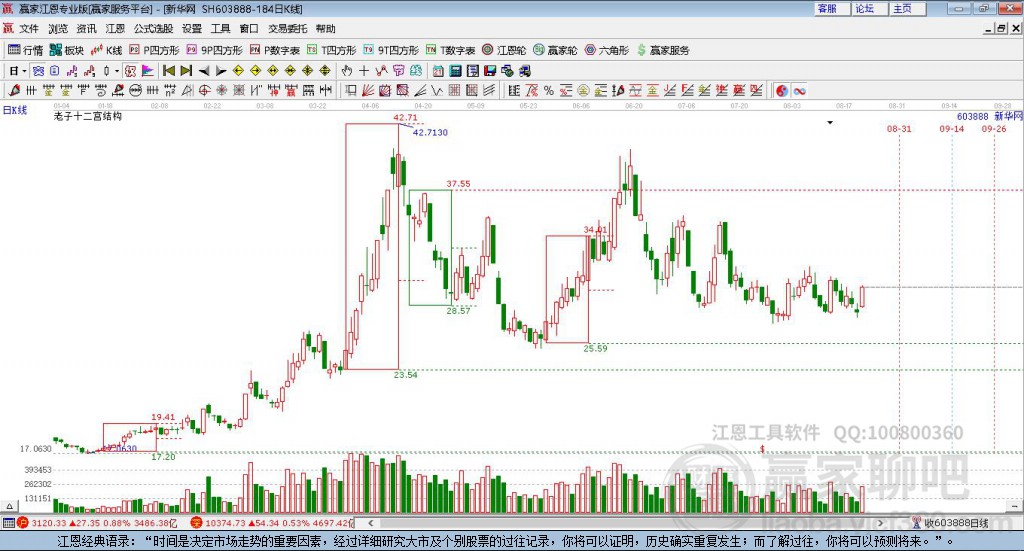The height and width of the screenshot is (551, 1024).
Task: Launch the 江恩轮 Gann wheel
Action: pos(504,50)
